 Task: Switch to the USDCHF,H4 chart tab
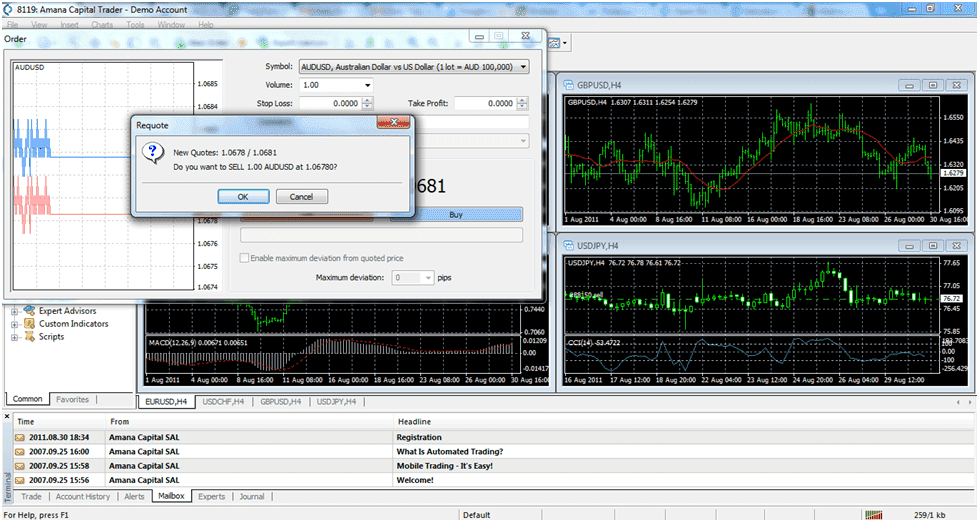click(224, 401)
